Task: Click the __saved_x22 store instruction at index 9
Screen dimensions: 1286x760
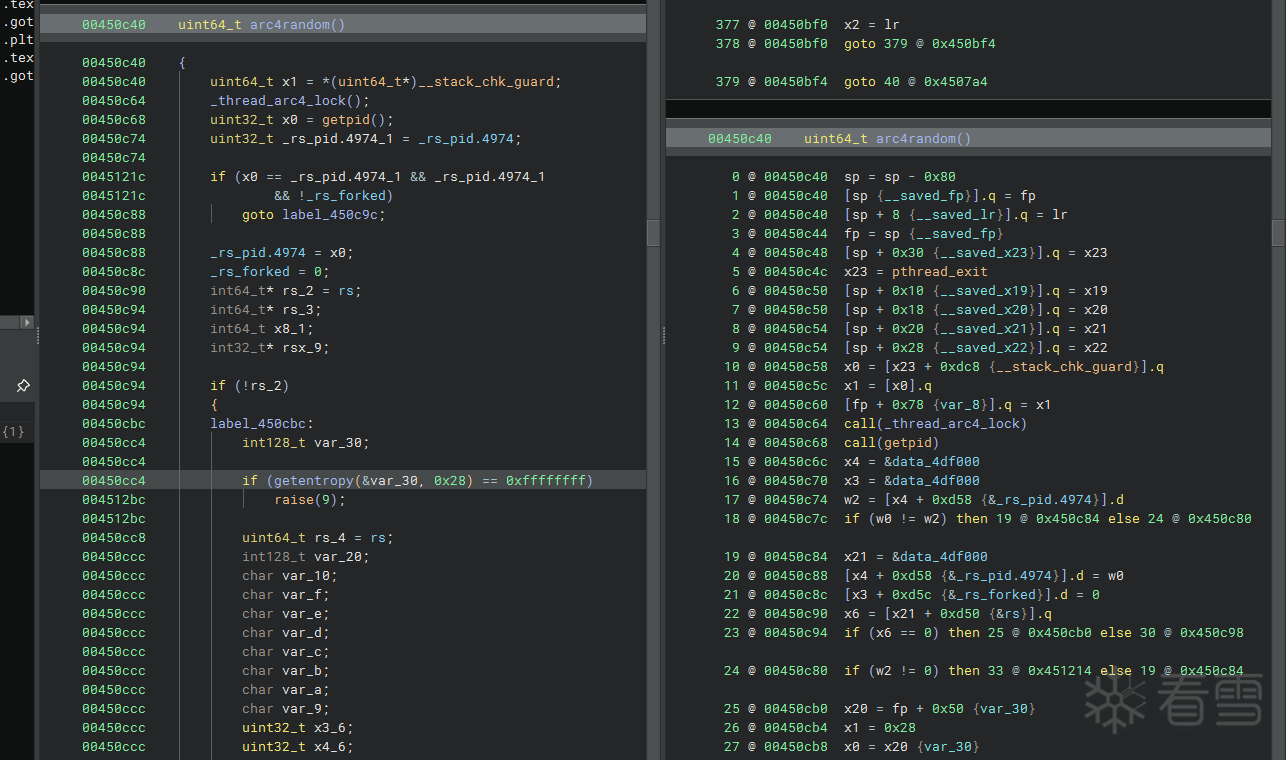Action: (976, 348)
